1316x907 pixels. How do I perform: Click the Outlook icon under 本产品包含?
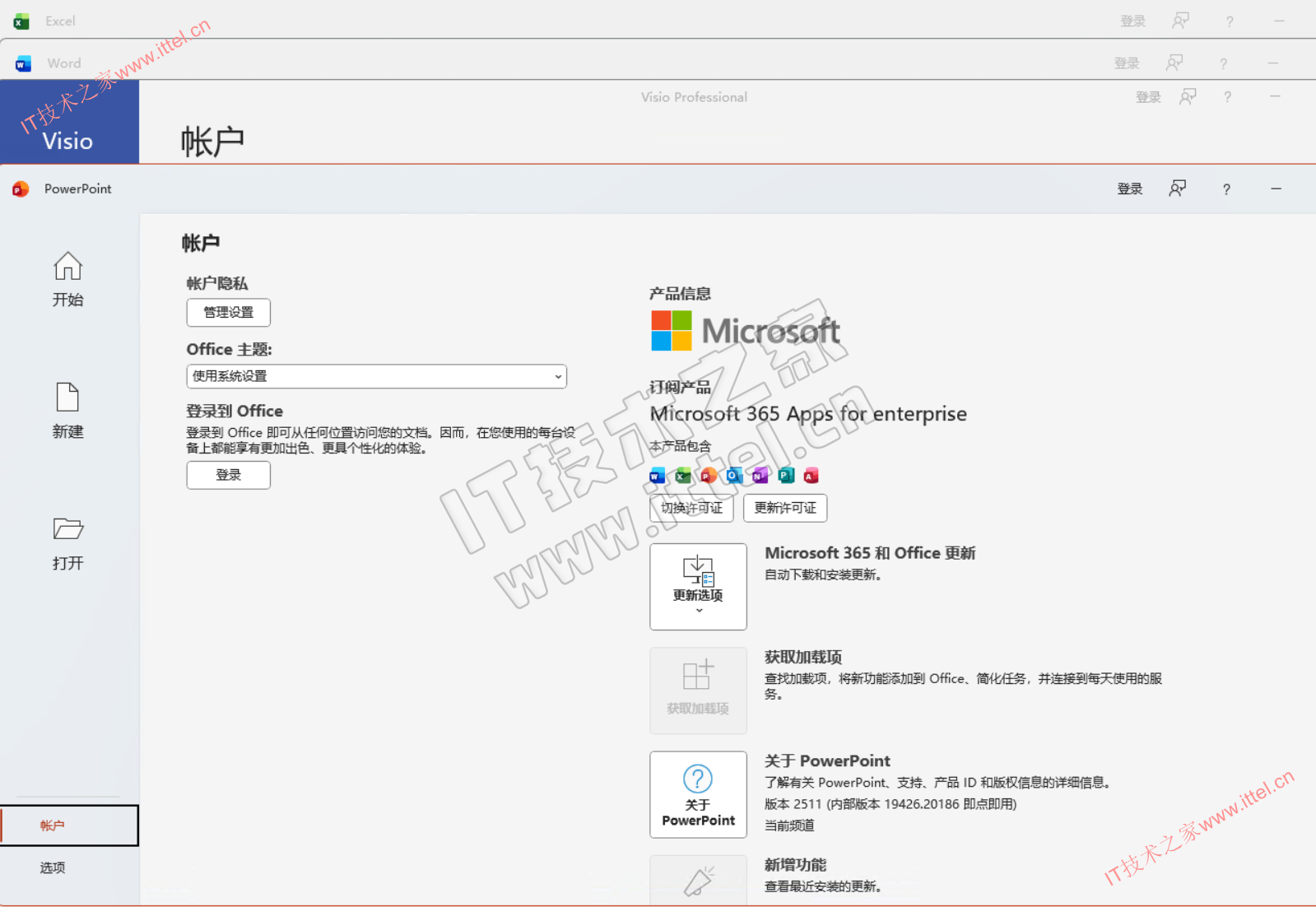pos(734,476)
